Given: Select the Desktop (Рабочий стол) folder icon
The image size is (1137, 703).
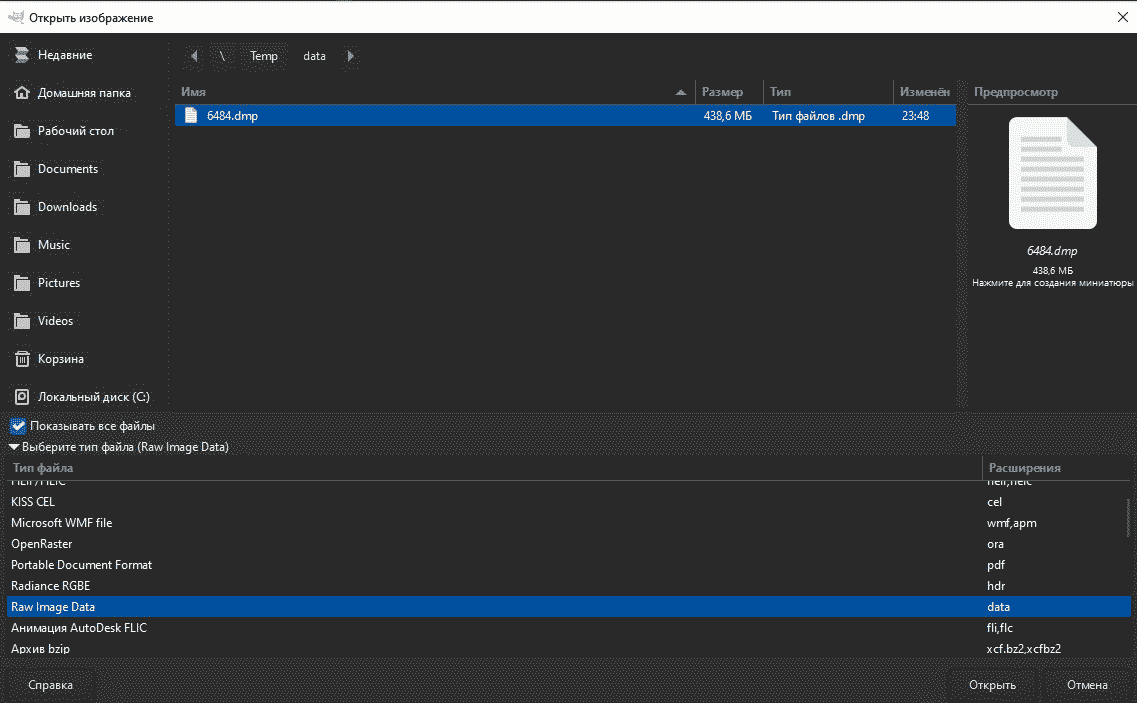Looking at the screenshot, I should 21,131.
